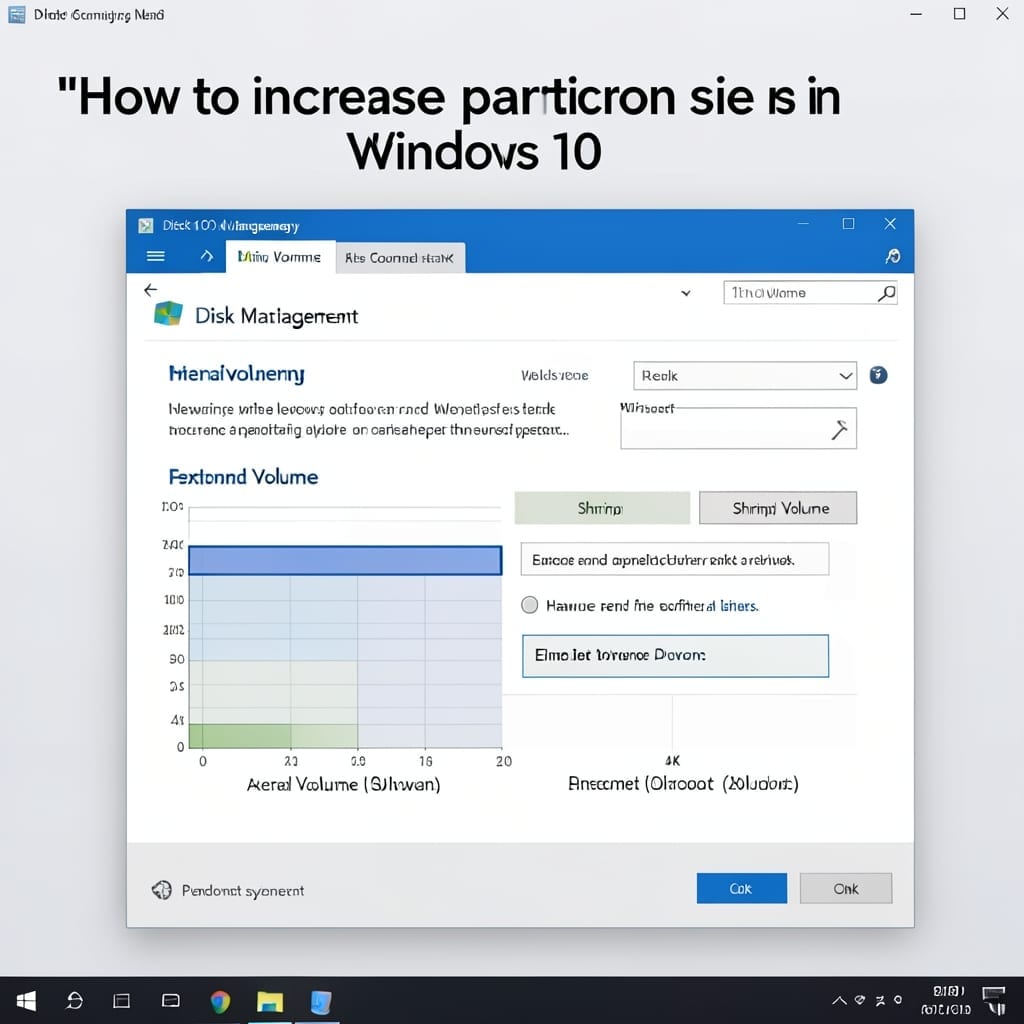
Task: Click the blue 'Cok' button
Action: point(741,888)
